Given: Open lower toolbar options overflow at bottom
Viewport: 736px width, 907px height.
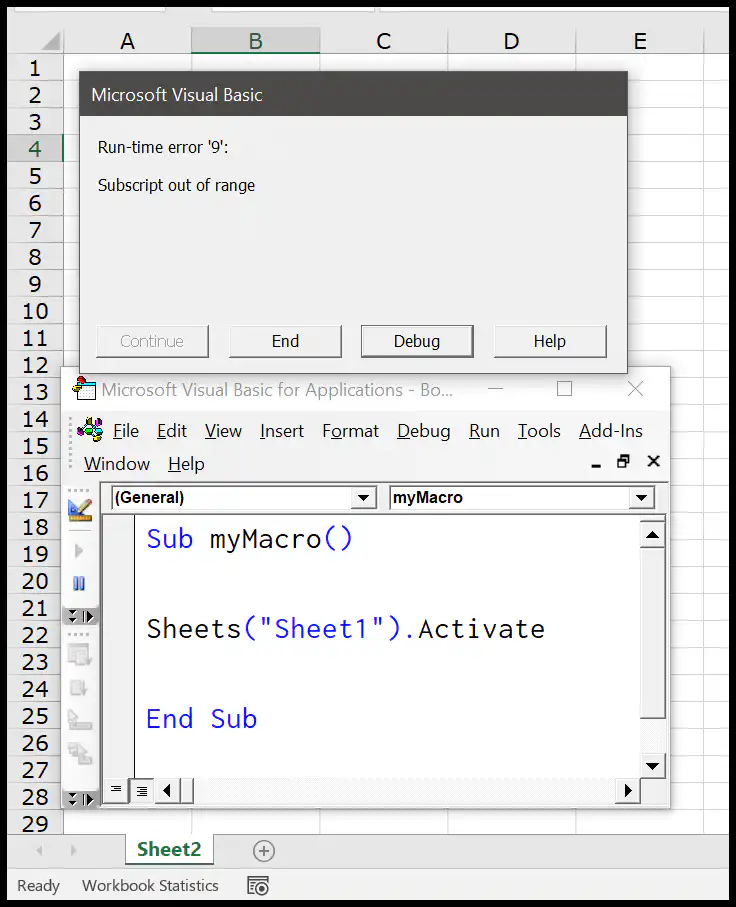Looking at the screenshot, I should (x=80, y=799).
